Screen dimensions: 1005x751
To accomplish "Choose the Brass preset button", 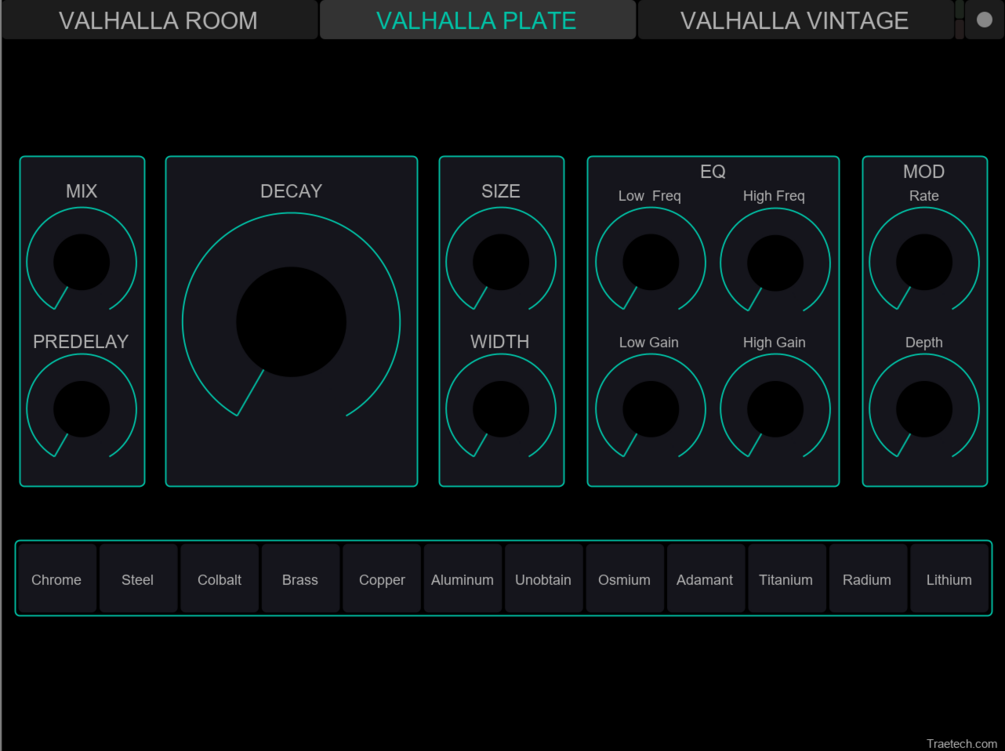I will pos(300,579).
